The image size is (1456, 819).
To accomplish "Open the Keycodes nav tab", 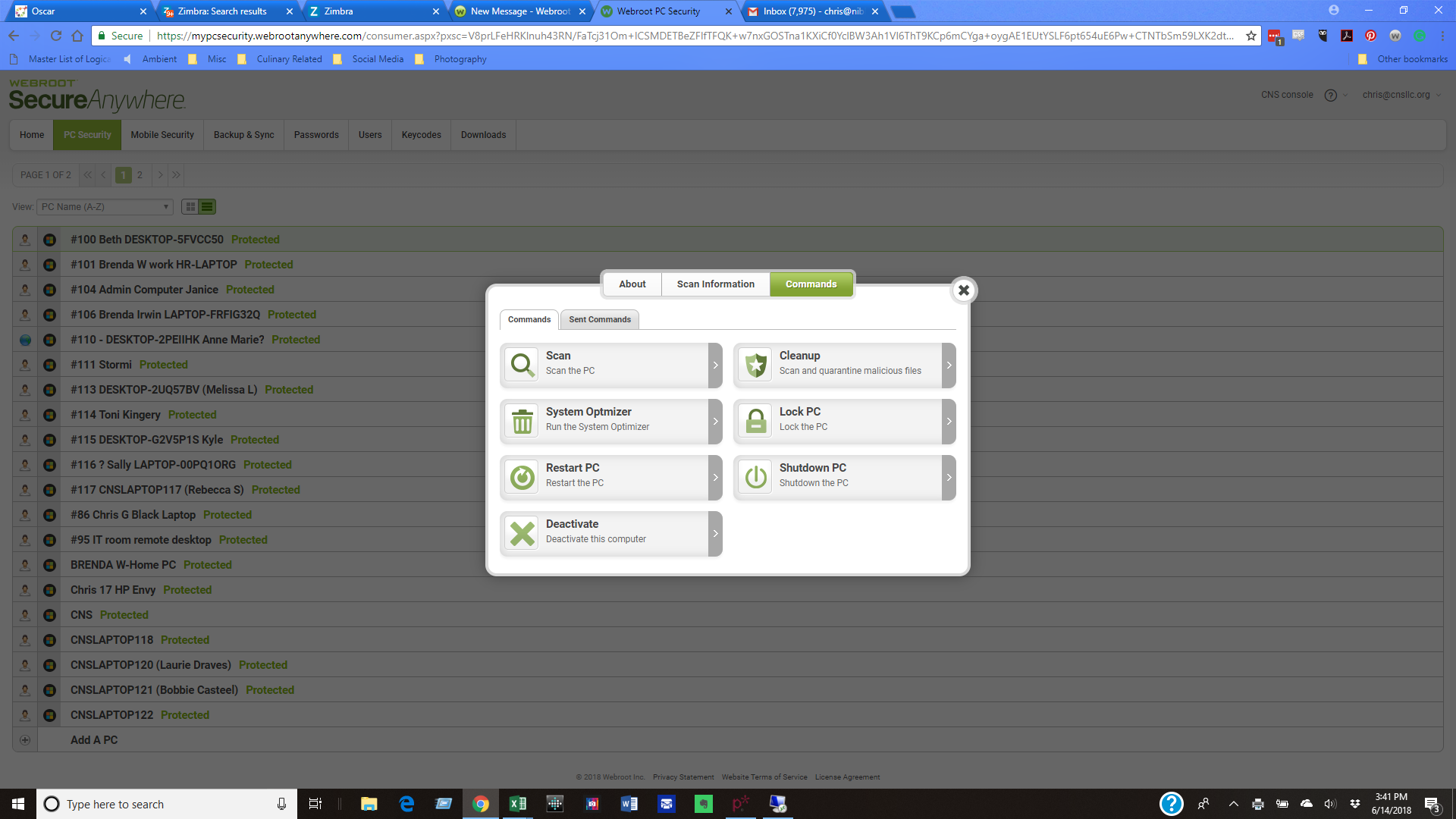I will pyautogui.click(x=422, y=135).
